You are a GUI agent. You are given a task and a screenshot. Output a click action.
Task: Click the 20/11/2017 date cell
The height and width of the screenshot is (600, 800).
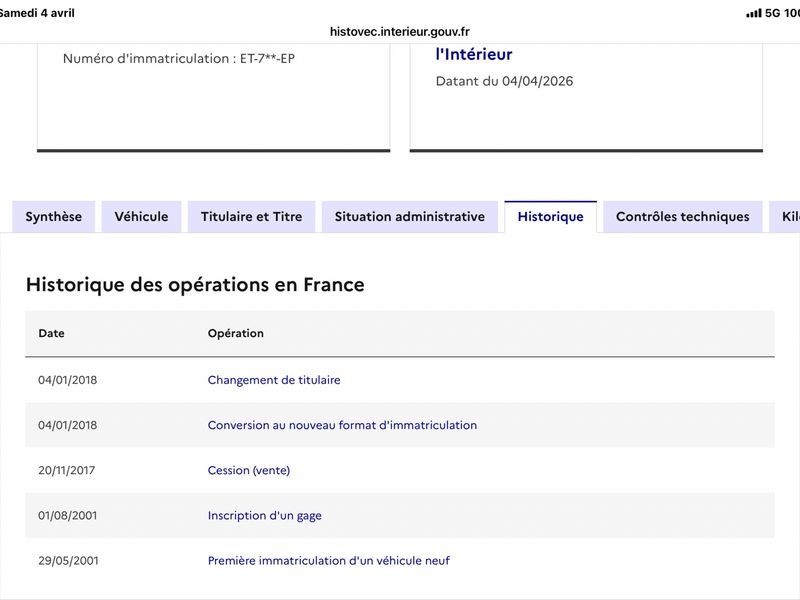(68, 470)
